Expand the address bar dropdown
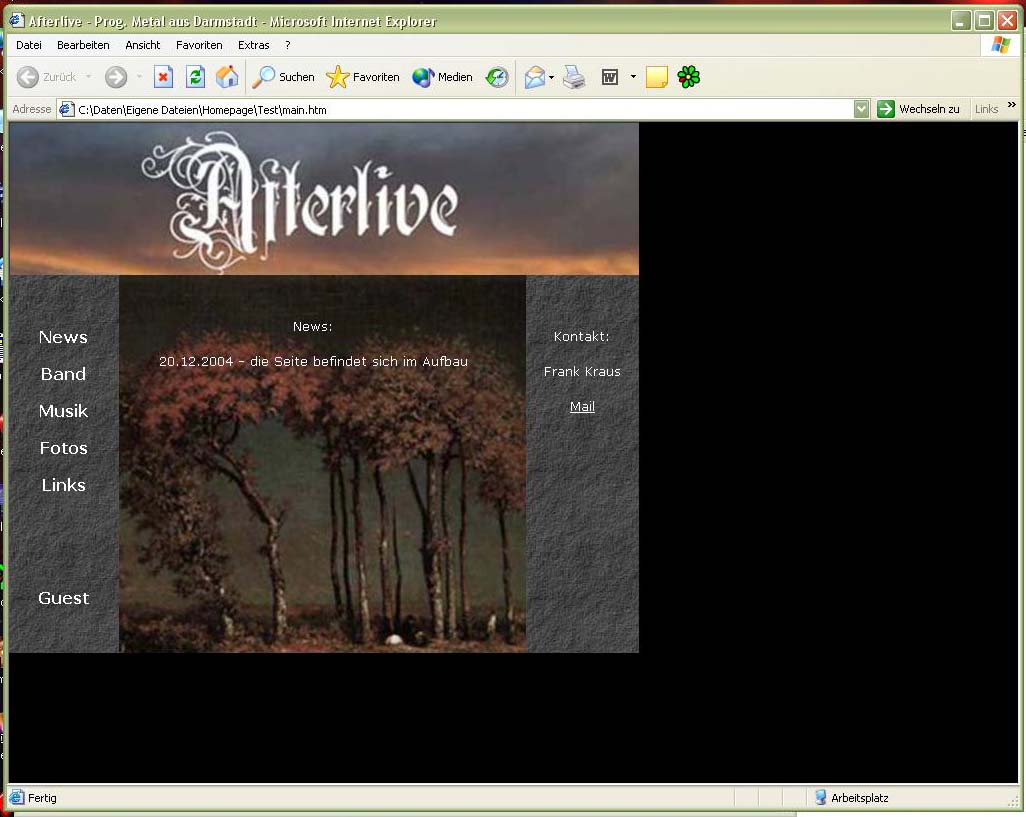1026x817 pixels. [x=862, y=109]
